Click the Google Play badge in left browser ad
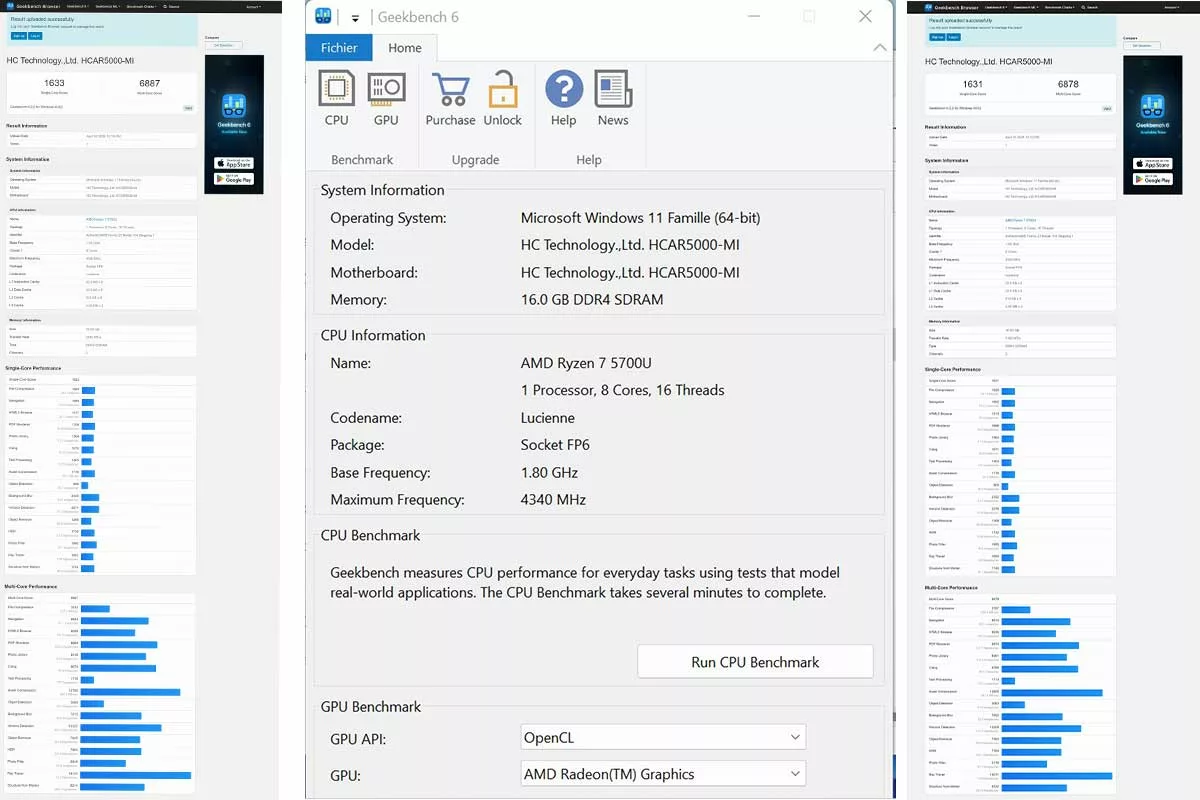 [234, 179]
